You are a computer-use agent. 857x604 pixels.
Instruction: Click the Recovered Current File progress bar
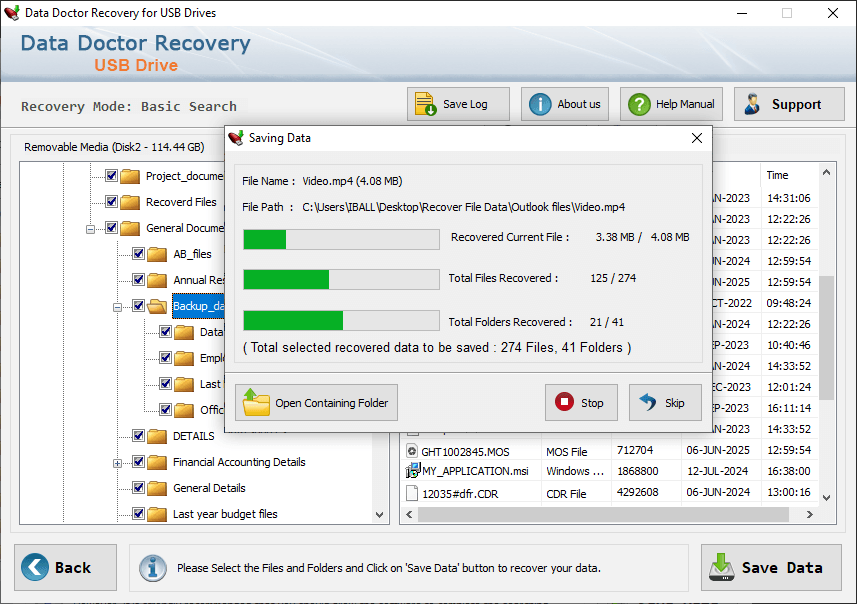tap(342, 239)
